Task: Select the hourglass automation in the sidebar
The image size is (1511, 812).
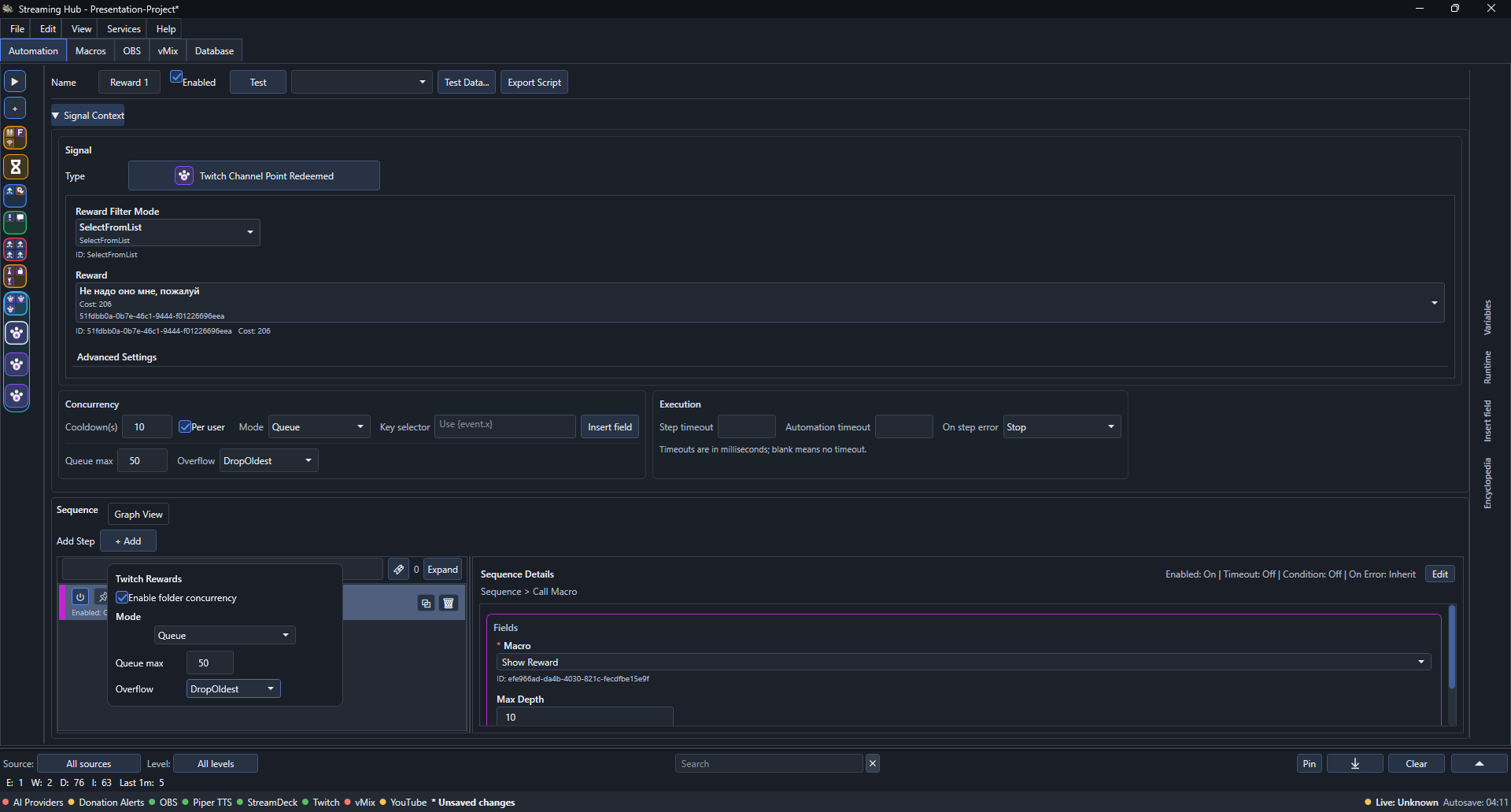Action: [16, 167]
